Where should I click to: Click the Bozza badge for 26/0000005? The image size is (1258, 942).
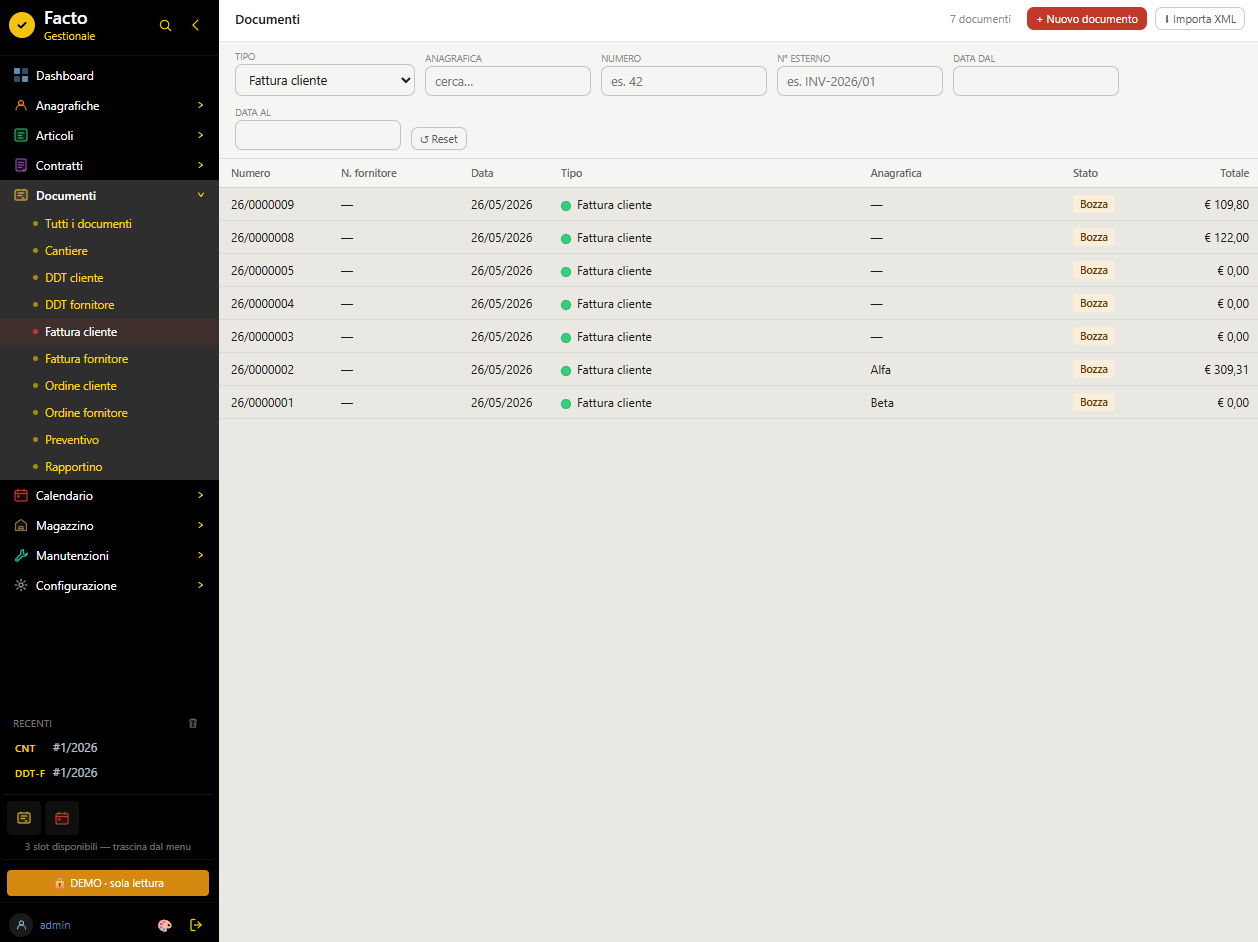click(1094, 270)
